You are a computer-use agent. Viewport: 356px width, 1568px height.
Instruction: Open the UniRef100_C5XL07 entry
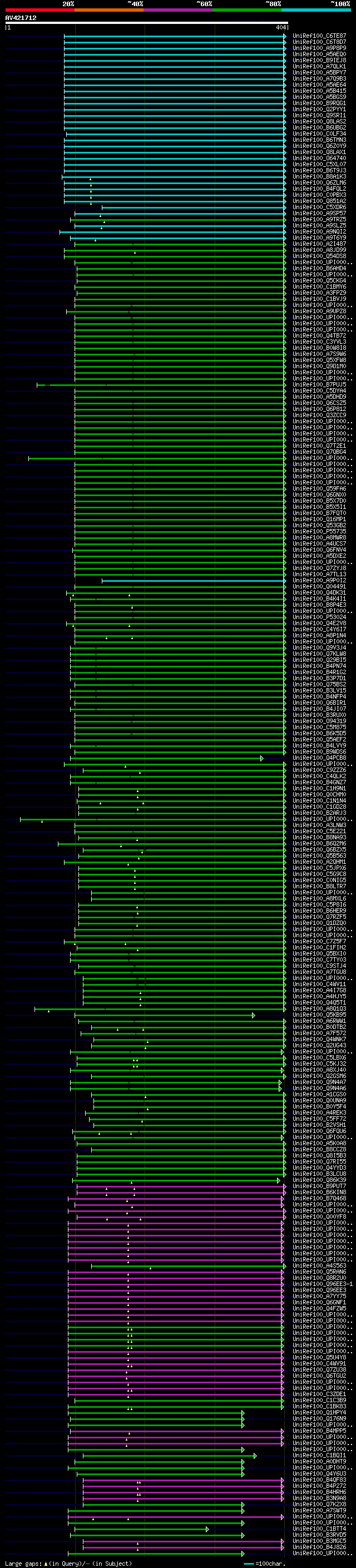tap(319, 164)
